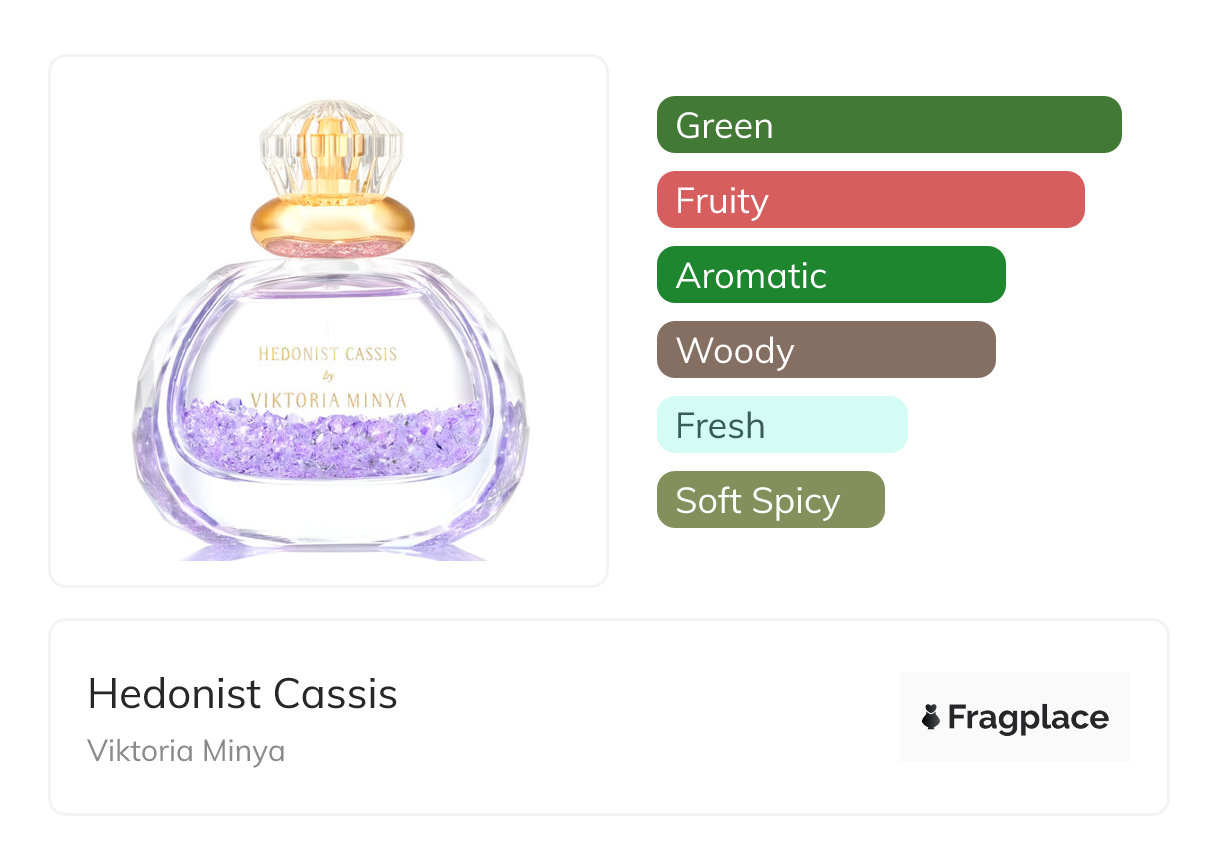
Task: Choose the Aromatic accord bar
Action: (x=830, y=275)
